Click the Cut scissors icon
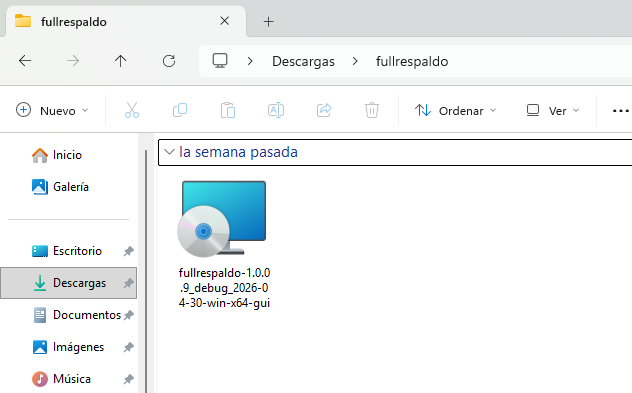Viewport: 632px width, 393px height. pyautogui.click(x=132, y=110)
